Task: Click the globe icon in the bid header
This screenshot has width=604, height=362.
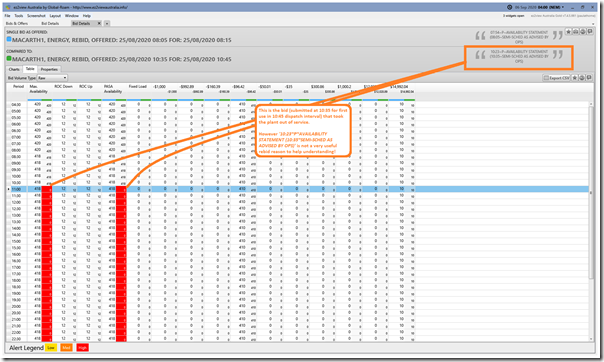Action: [x=583, y=32]
